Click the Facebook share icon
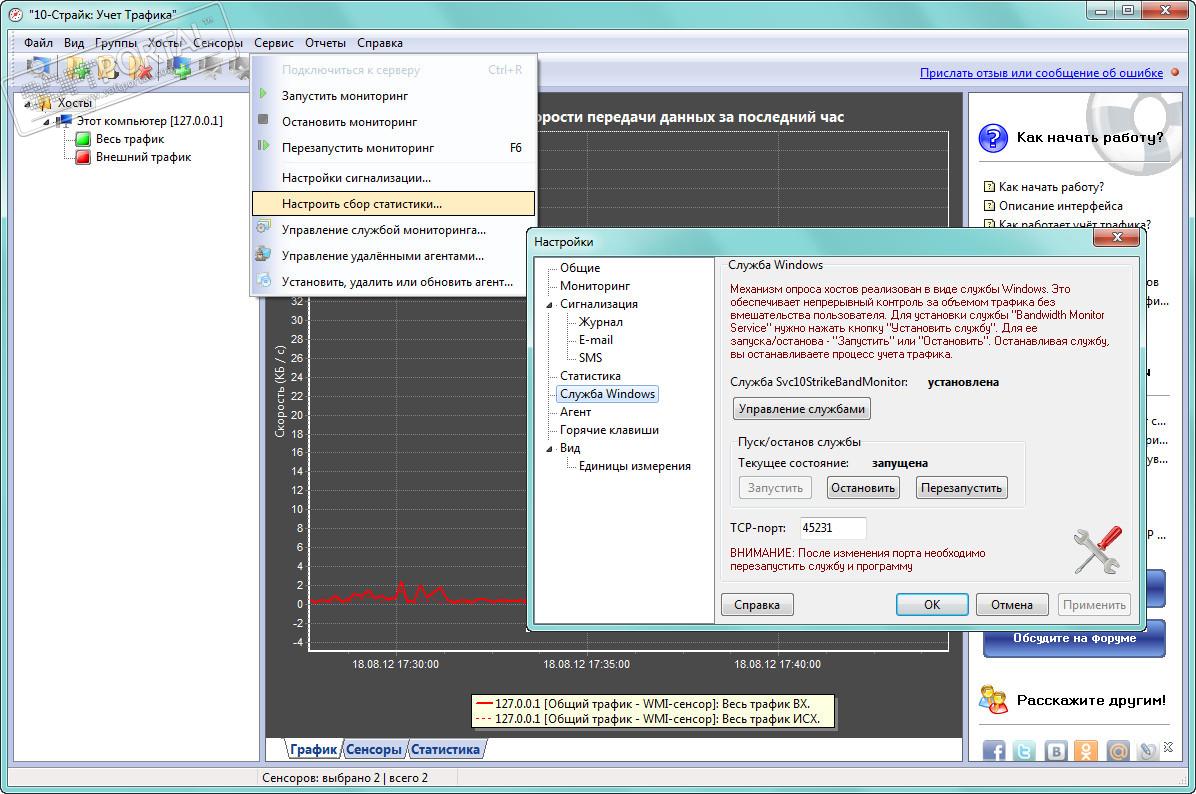Image resolution: width=1196 pixels, height=794 pixels. 994,751
